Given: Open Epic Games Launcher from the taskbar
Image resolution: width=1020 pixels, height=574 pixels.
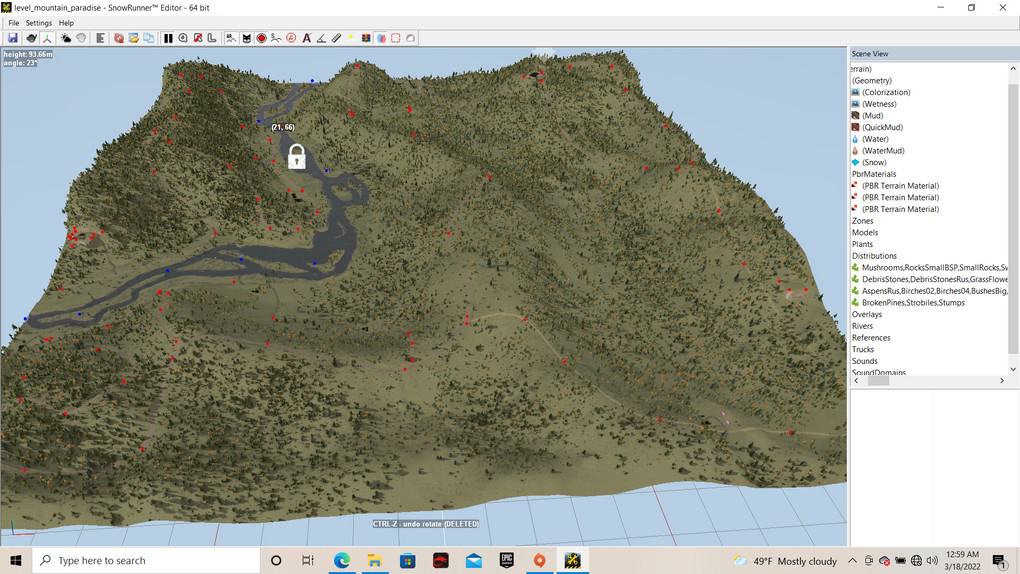Looking at the screenshot, I should click(x=507, y=560).
